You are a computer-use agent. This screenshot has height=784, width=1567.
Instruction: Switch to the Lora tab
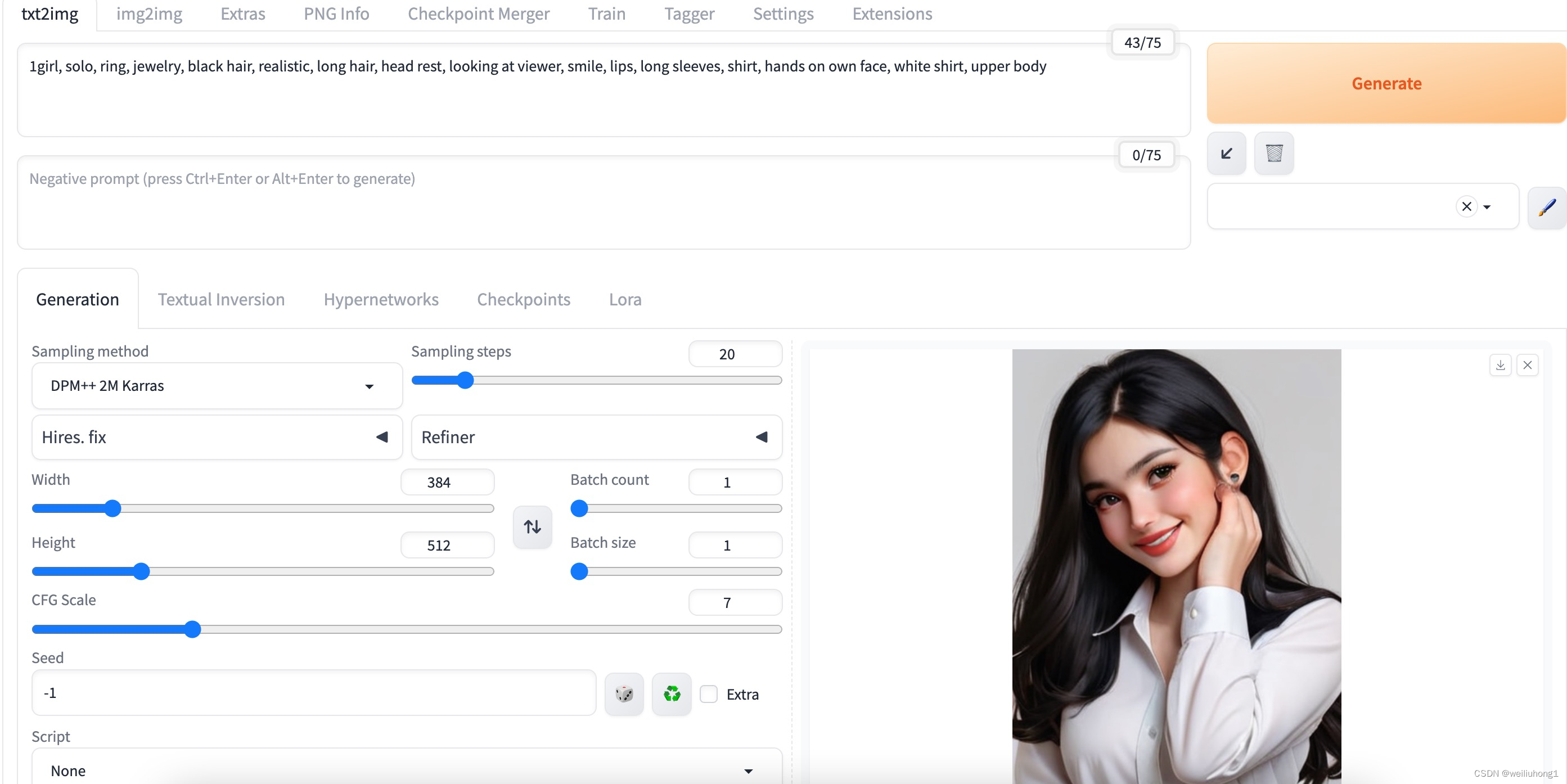(x=625, y=298)
